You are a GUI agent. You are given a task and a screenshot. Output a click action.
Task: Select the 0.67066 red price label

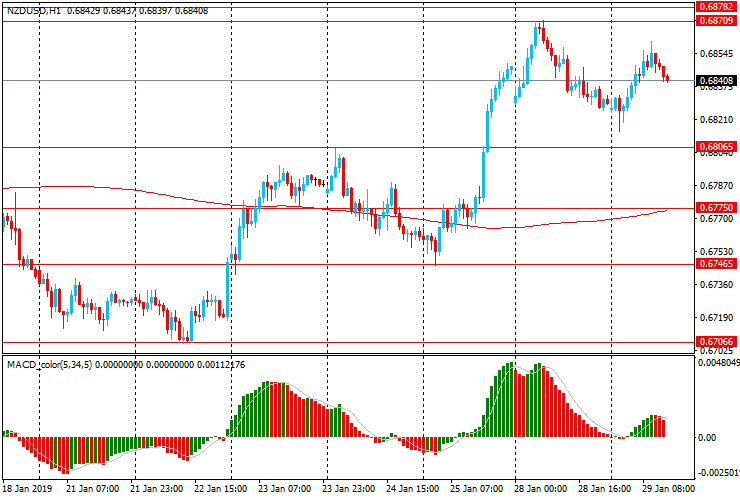[x=716, y=342]
